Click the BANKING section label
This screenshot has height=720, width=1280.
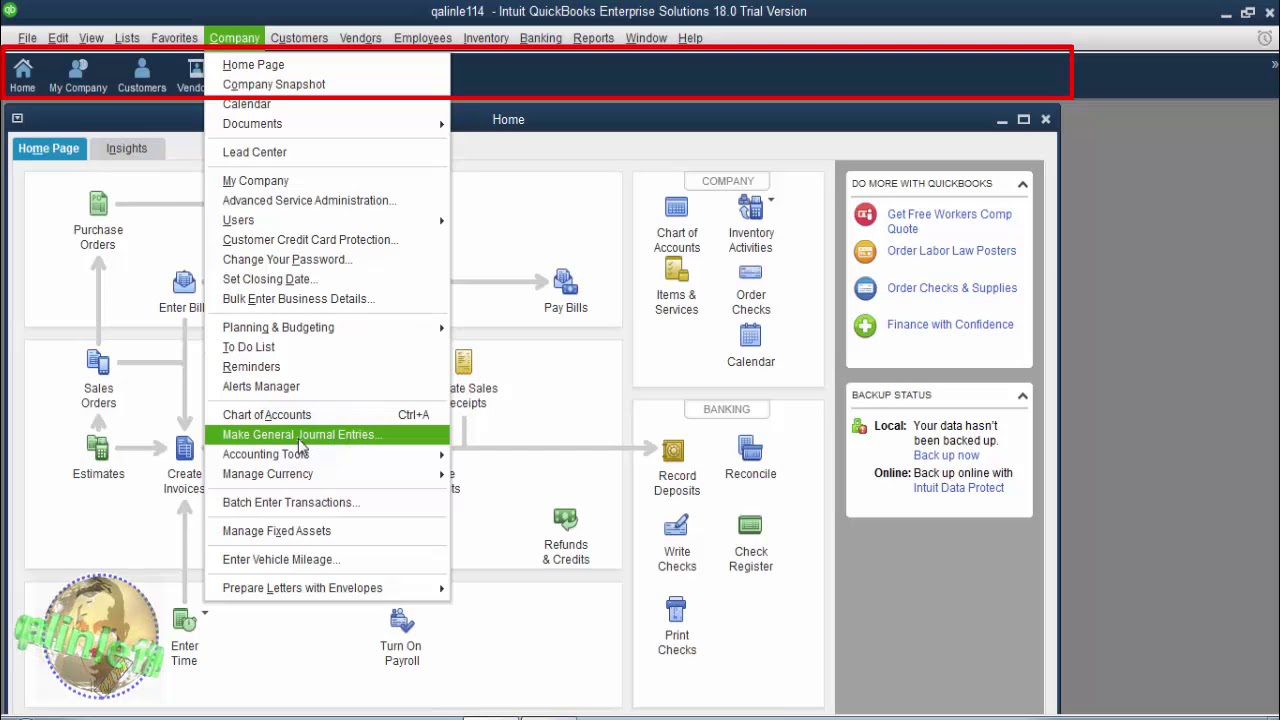(x=726, y=409)
